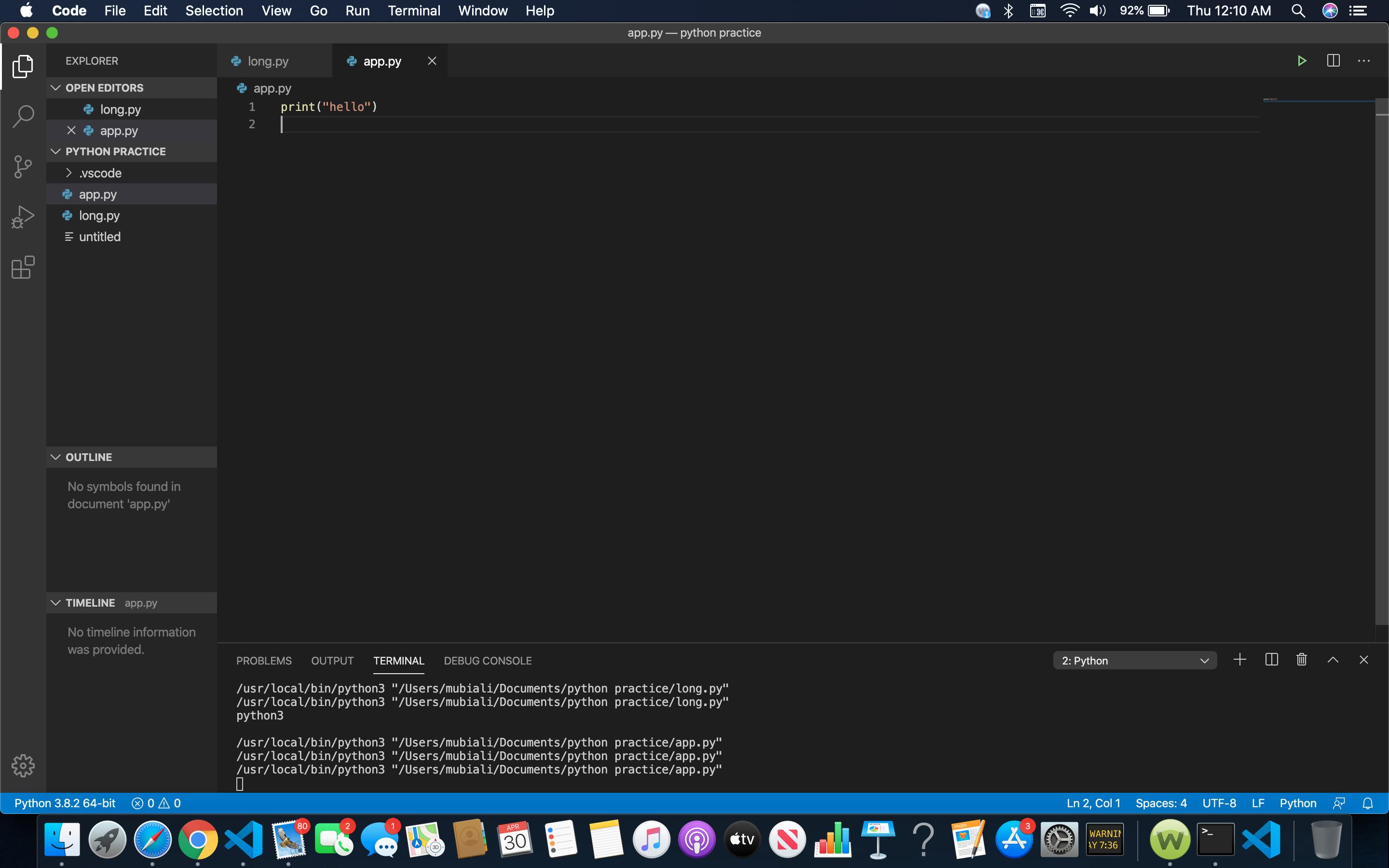Click 'Spaces: 4' indentation setting
The image size is (1389, 868).
pos(1160,803)
